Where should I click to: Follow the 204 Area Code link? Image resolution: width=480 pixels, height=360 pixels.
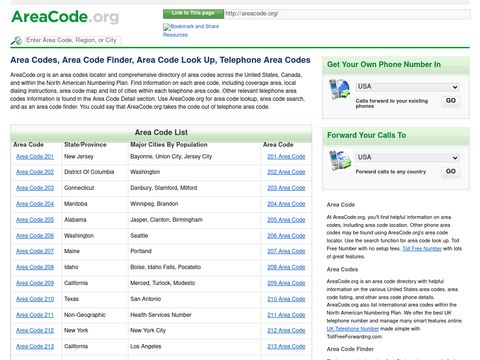click(x=286, y=204)
